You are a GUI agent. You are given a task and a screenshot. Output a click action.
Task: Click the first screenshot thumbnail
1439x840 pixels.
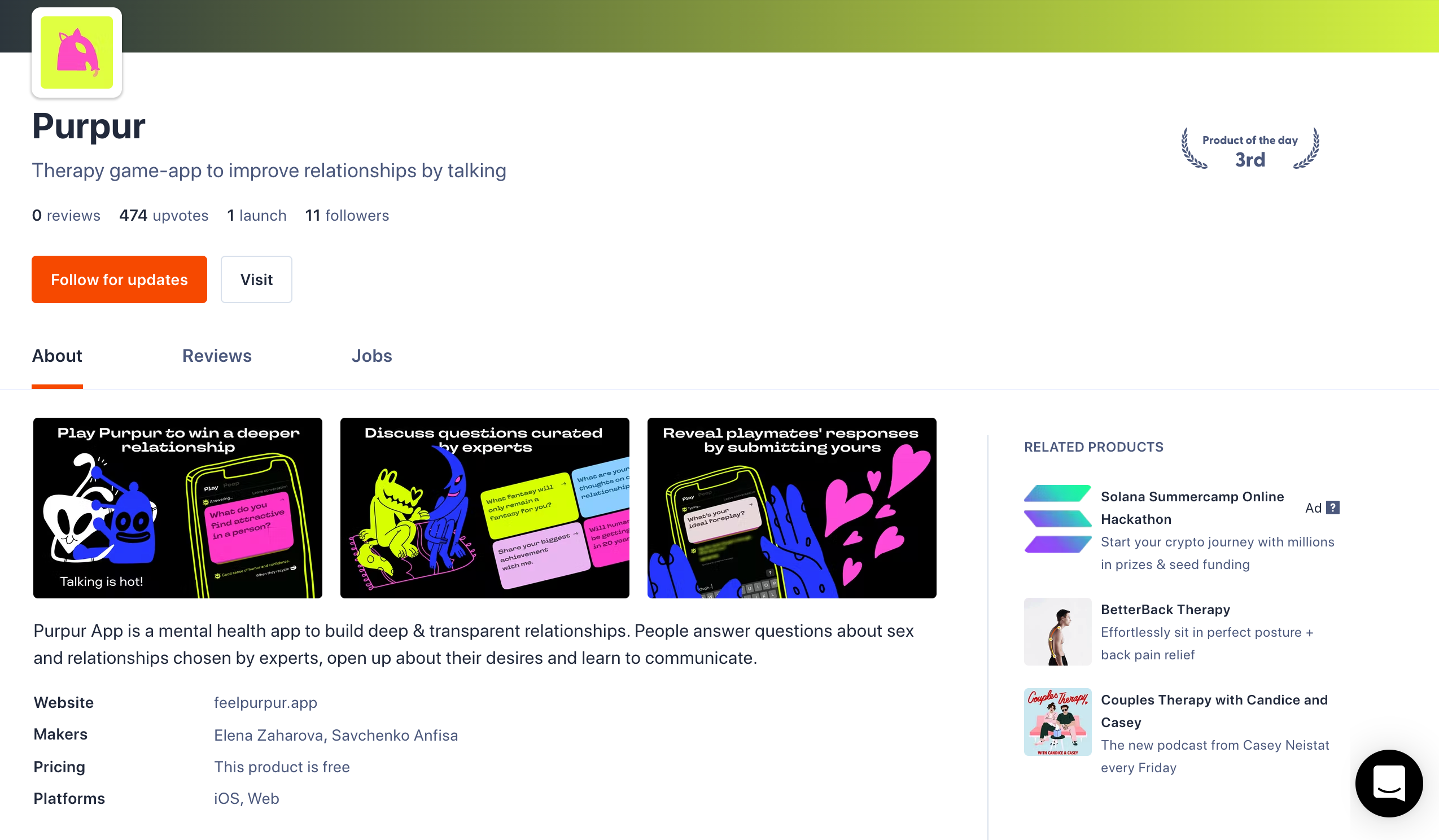pyautogui.click(x=177, y=507)
